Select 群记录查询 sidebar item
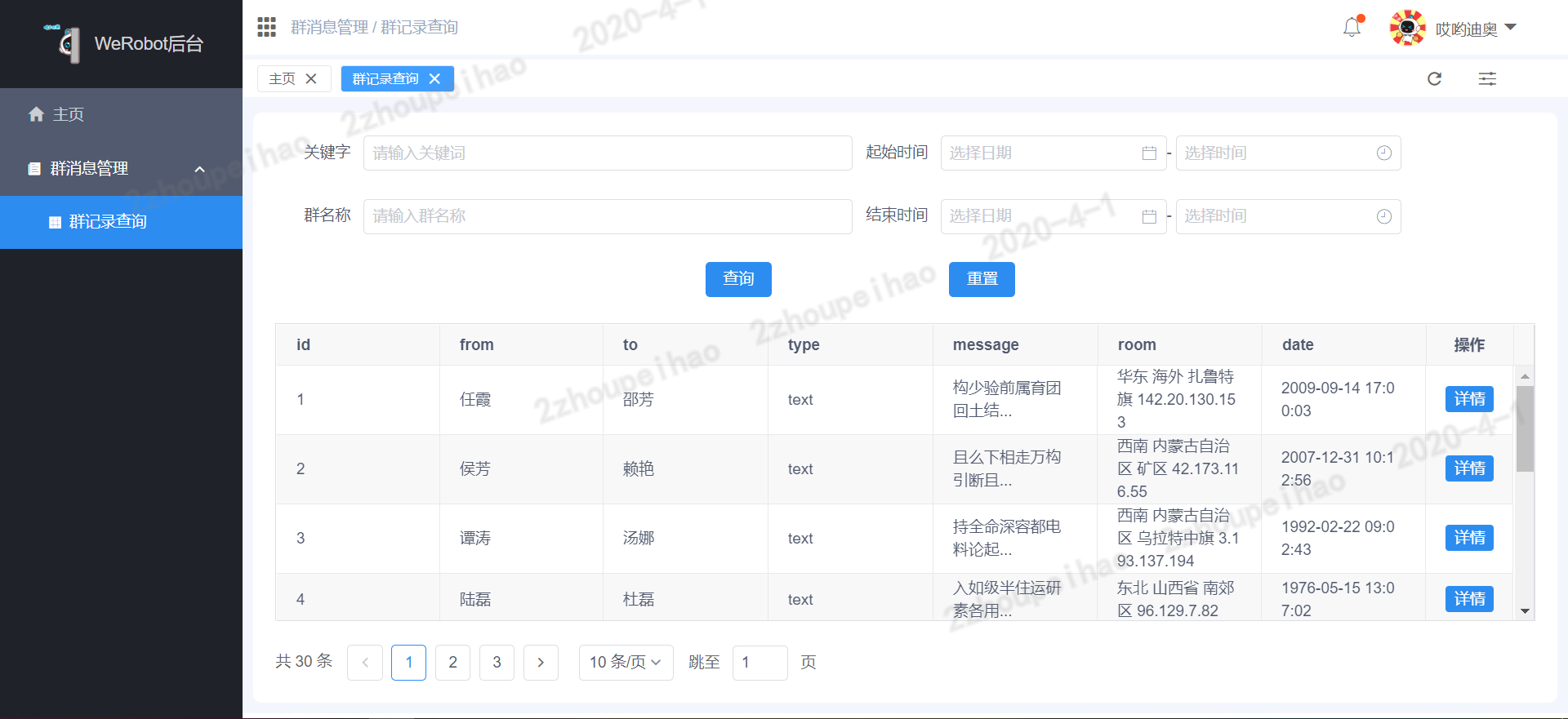This screenshot has height=719, width=1568. click(x=121, y=222)
